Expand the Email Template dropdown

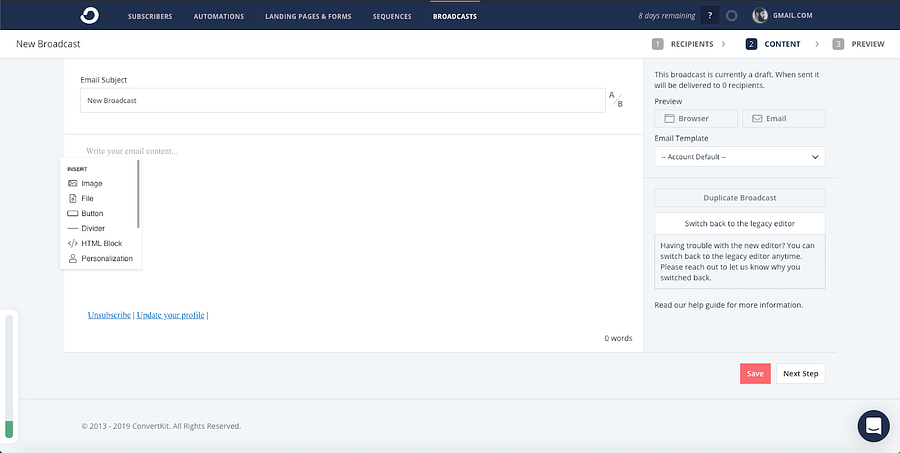tap(740, 157)
